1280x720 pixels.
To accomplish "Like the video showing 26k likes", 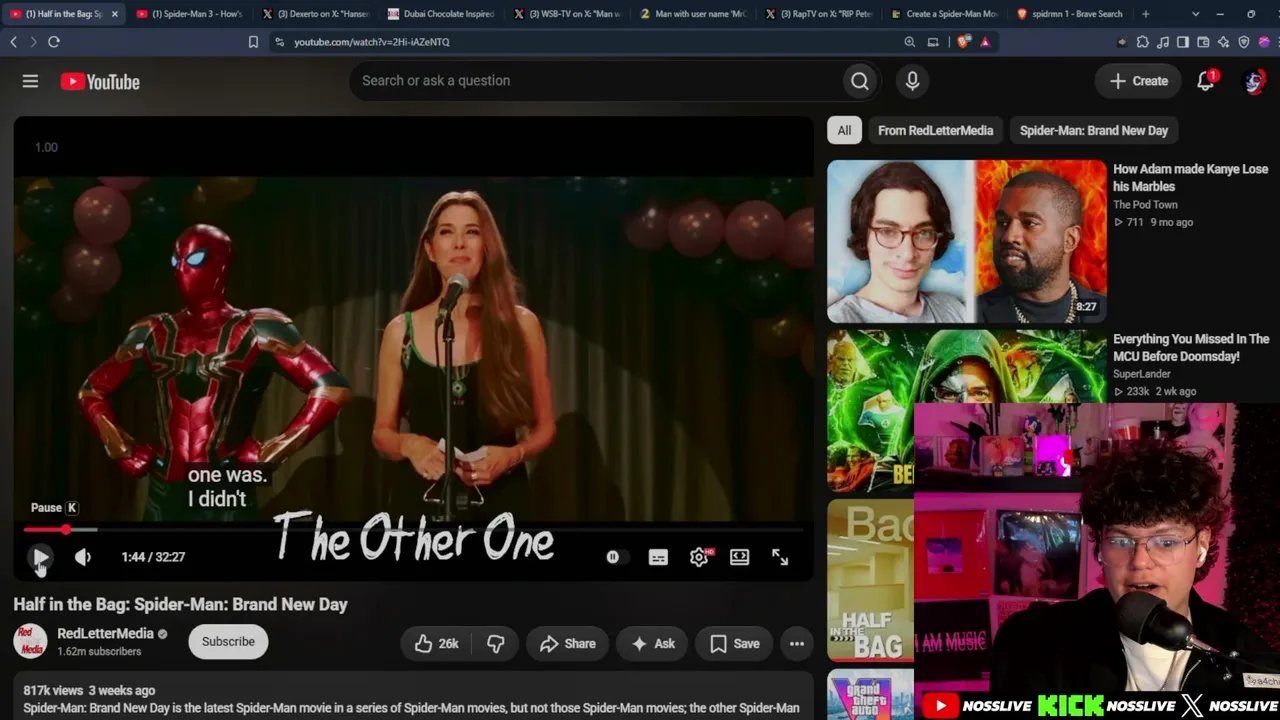I will coord(436,644).
